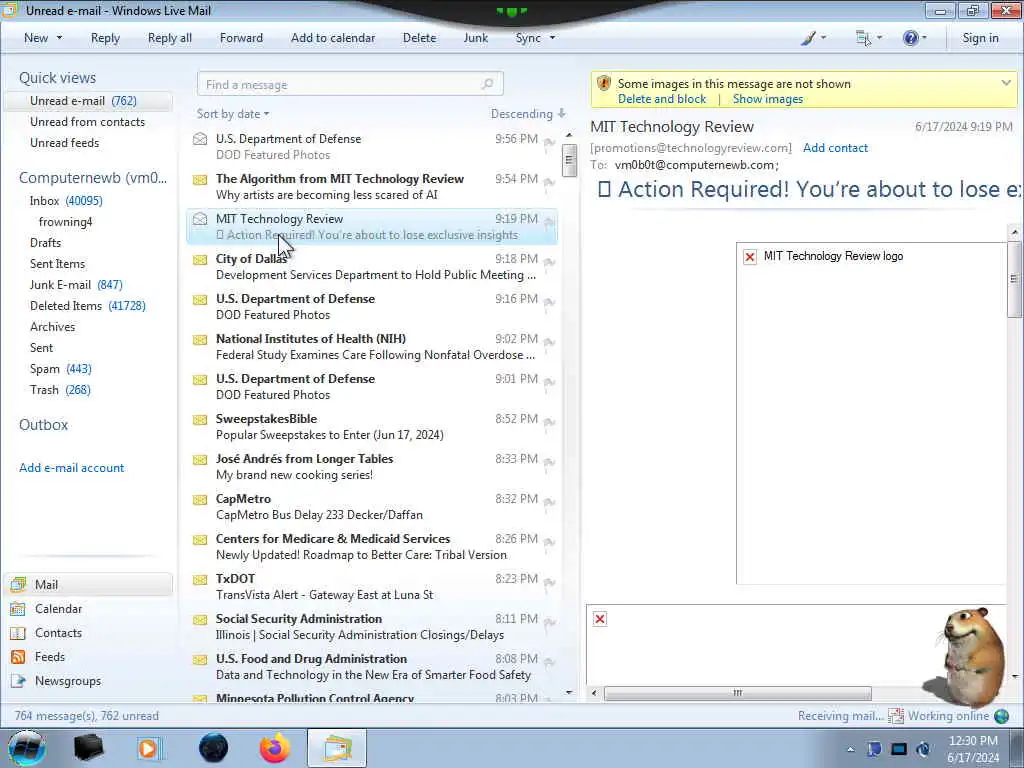Mark message as Junk
The image size is (1024, 768).
click(x=475, y=38)
